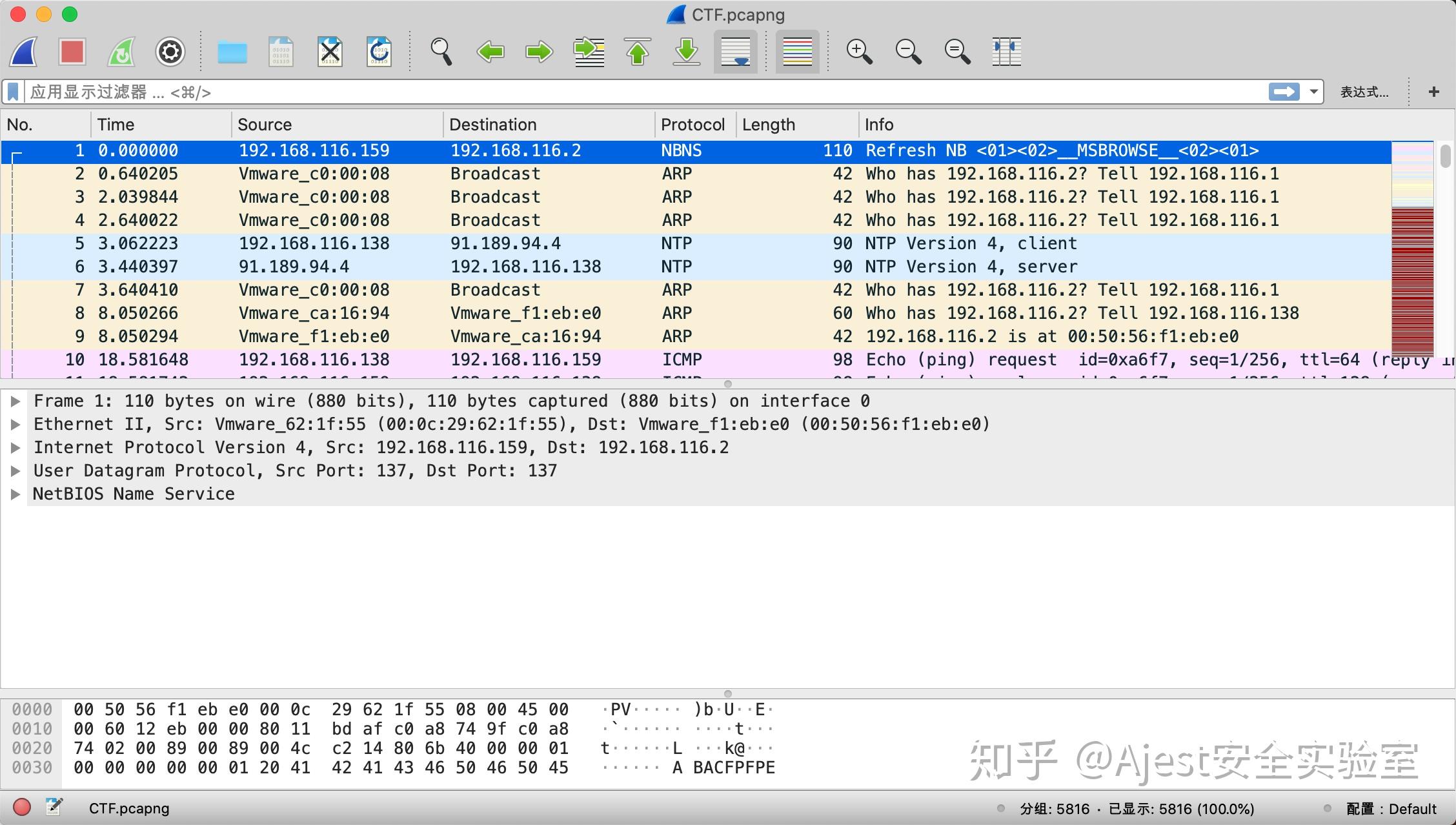The width and height of the screenshot is (1456, 825).
Task: Stop the current packet capture
Action: [x=72, y=52]
